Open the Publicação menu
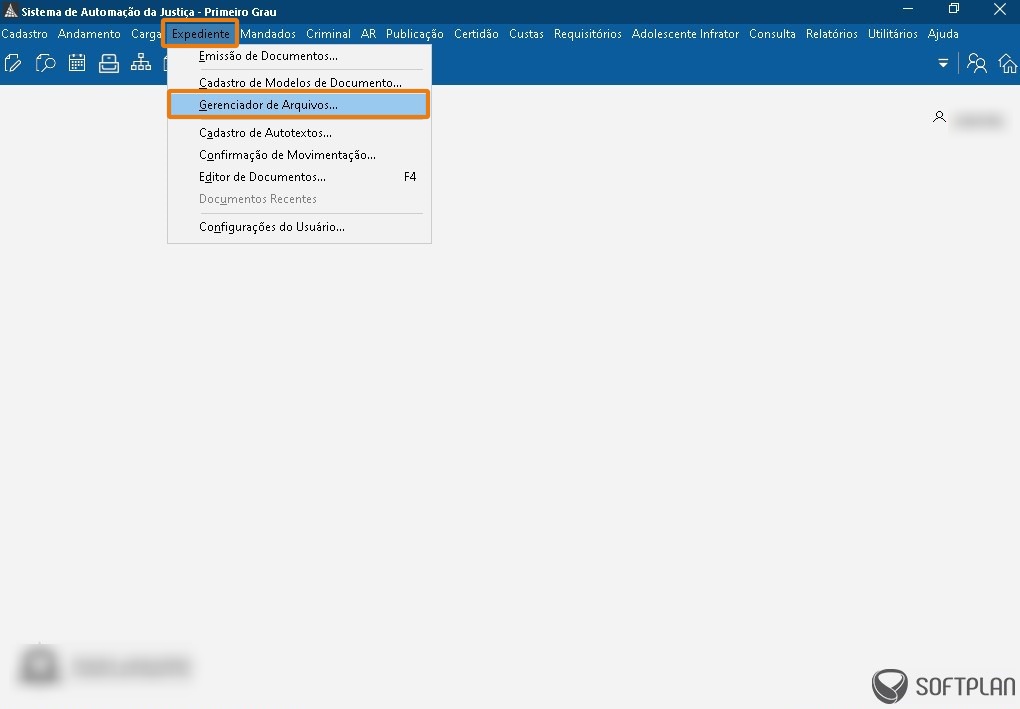The width and height of the screenshot is (1020, 709). click(414, 34)
